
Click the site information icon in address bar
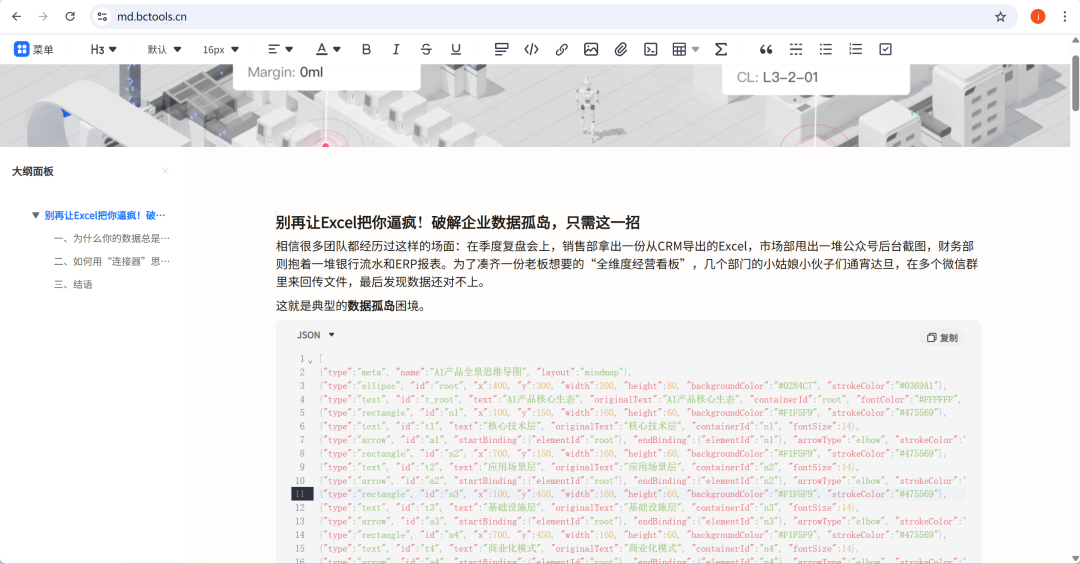tap(102, 17)
